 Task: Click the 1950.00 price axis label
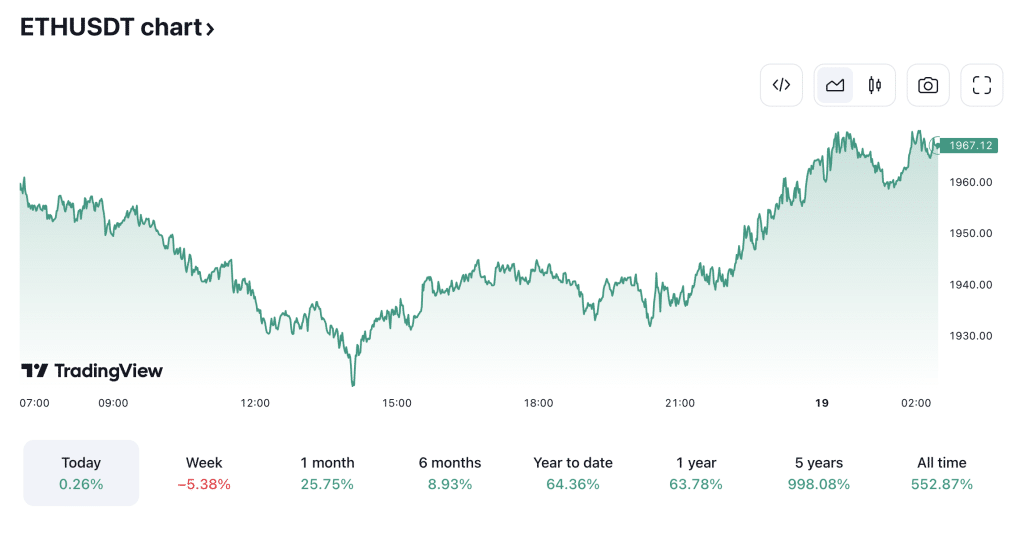click(x=971, y=233)
